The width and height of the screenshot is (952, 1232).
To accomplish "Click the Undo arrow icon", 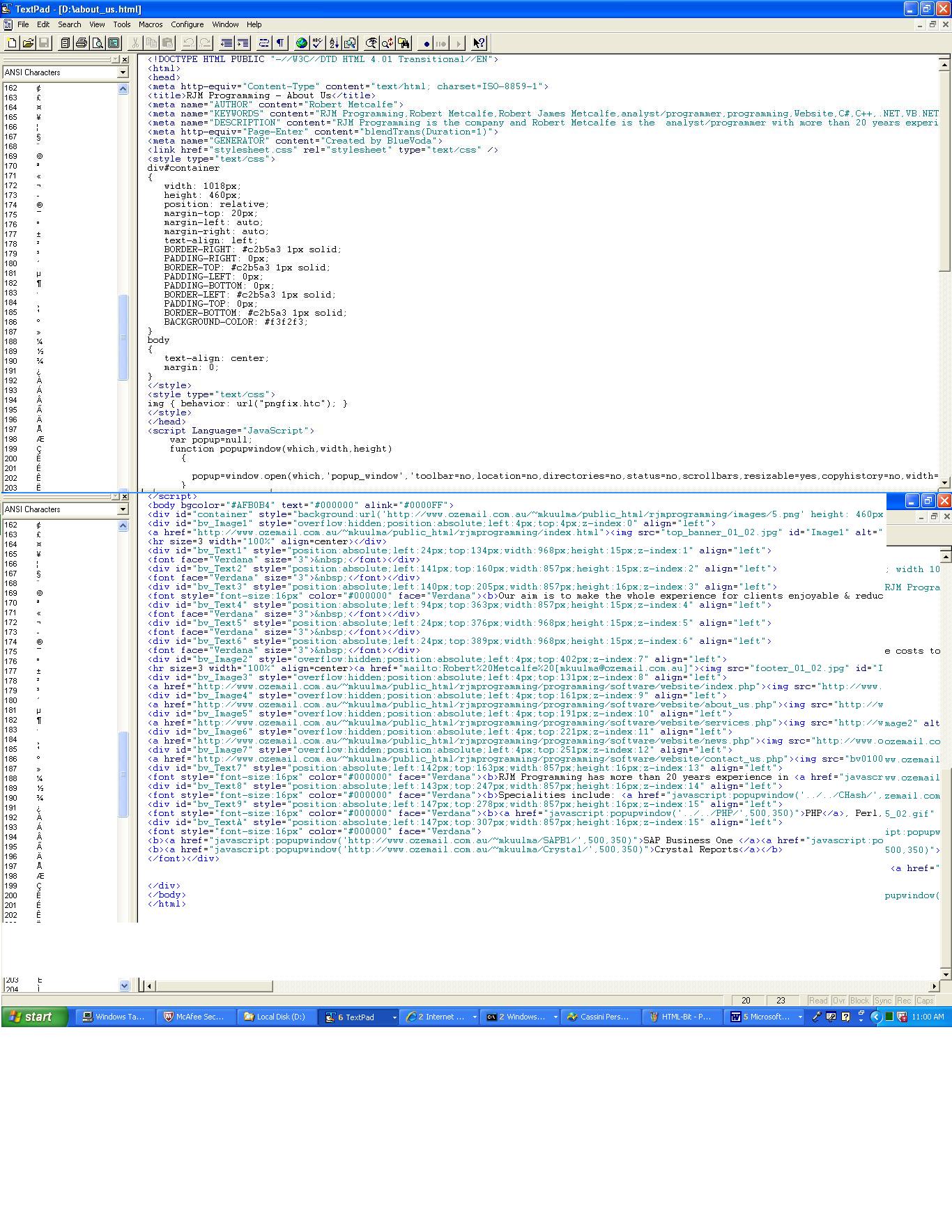I will [188, 43].
